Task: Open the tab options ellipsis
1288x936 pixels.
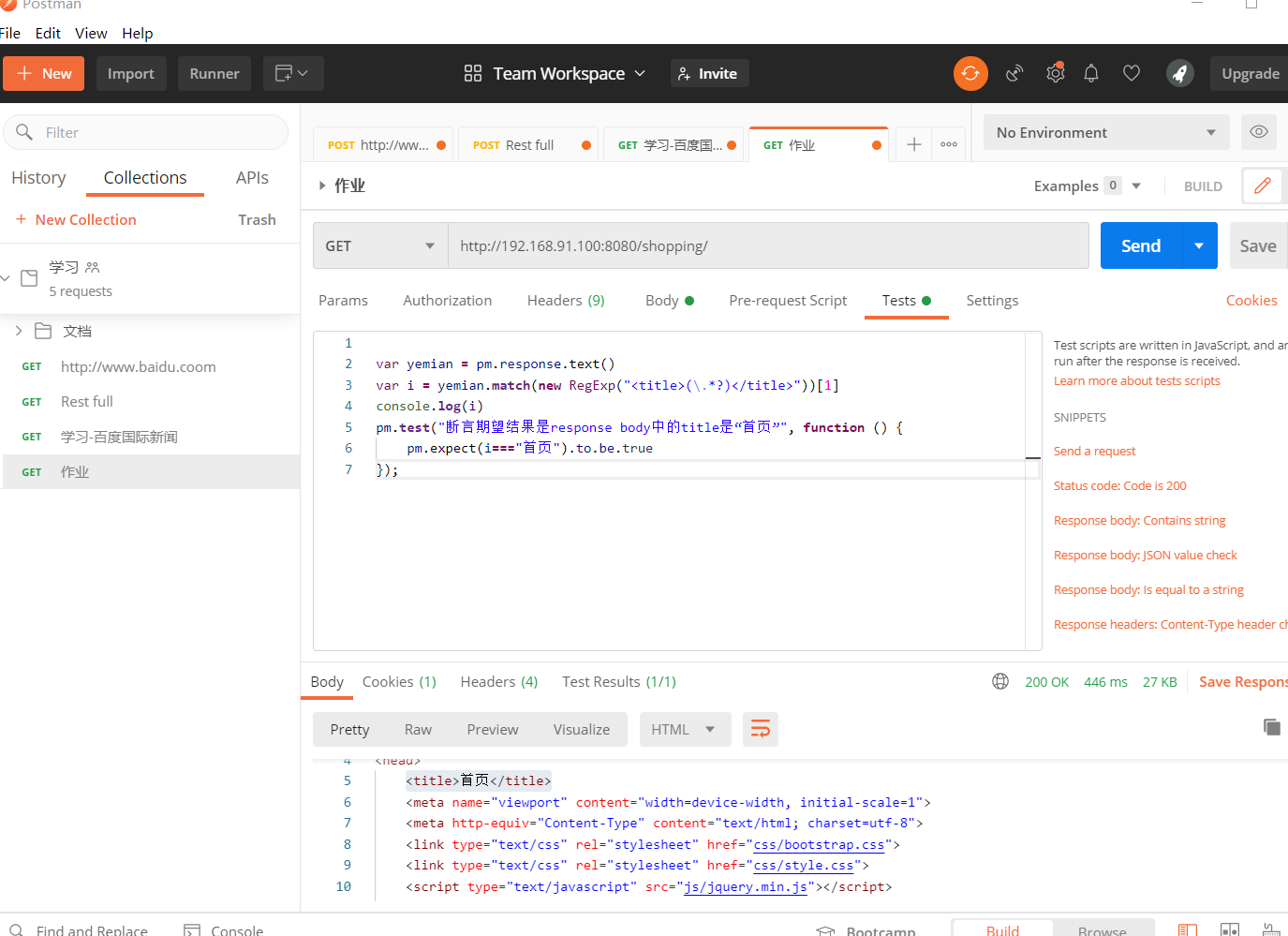Action: point(949,144)
